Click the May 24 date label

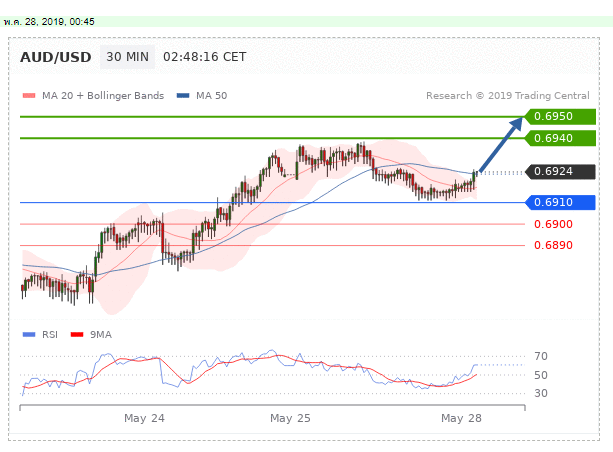144,418
